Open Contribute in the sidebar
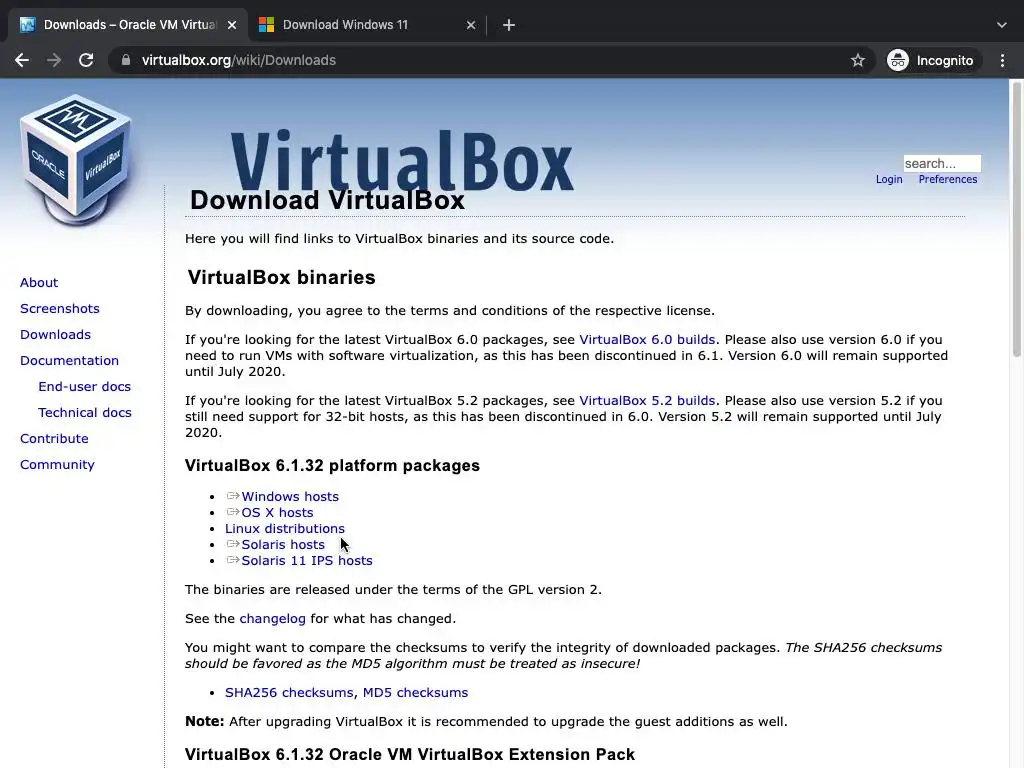The height and width of the screenshot is (768, 1024). (54, 439)
